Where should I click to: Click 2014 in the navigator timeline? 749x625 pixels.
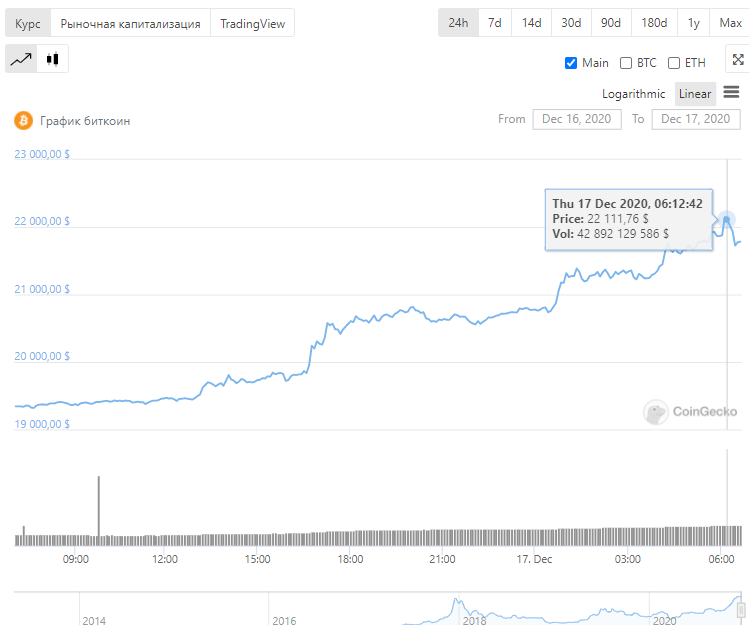point(94,620)
